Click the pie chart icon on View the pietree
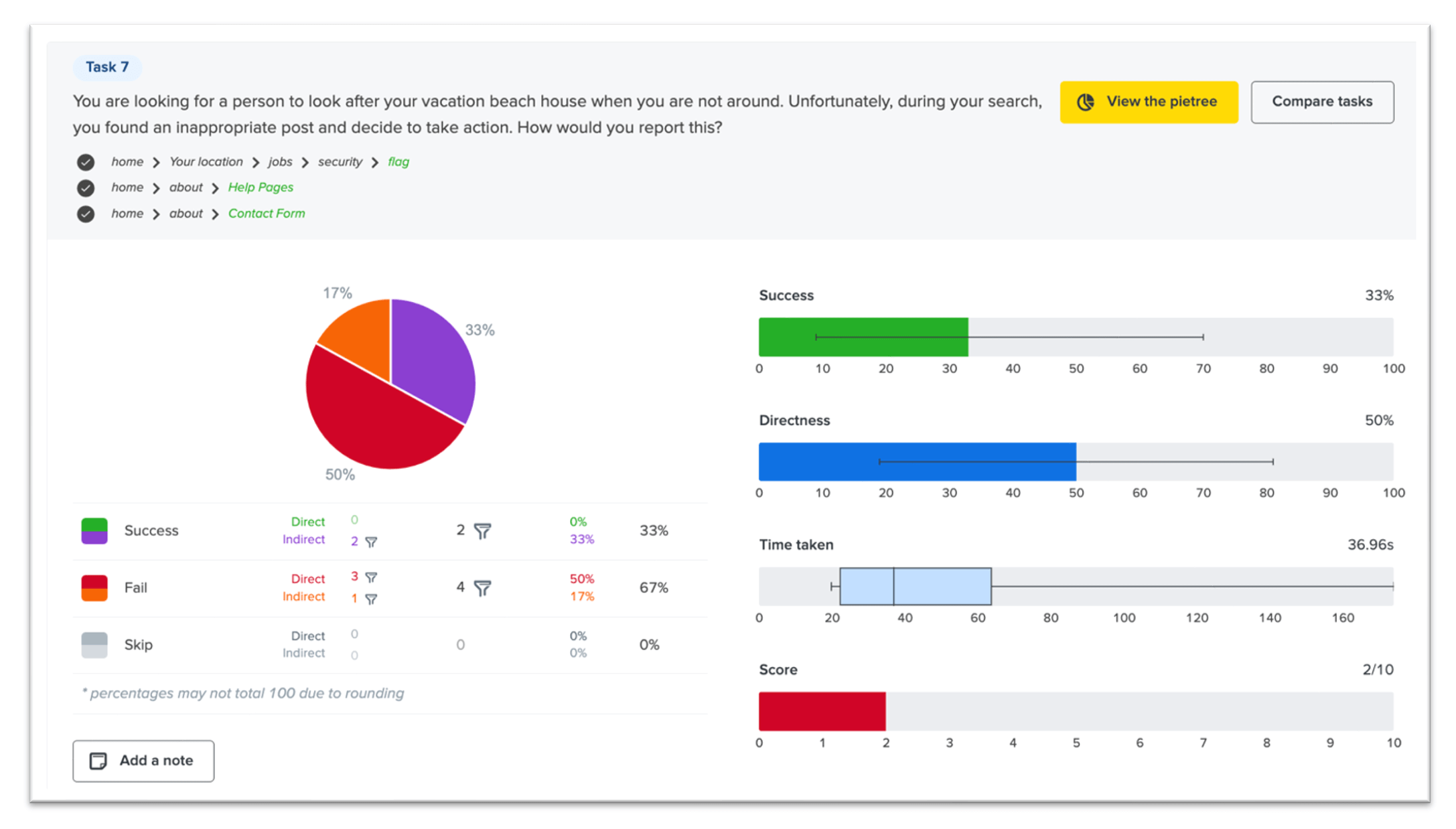The width and height of the screenshot is (1456, 829). 1086,102
